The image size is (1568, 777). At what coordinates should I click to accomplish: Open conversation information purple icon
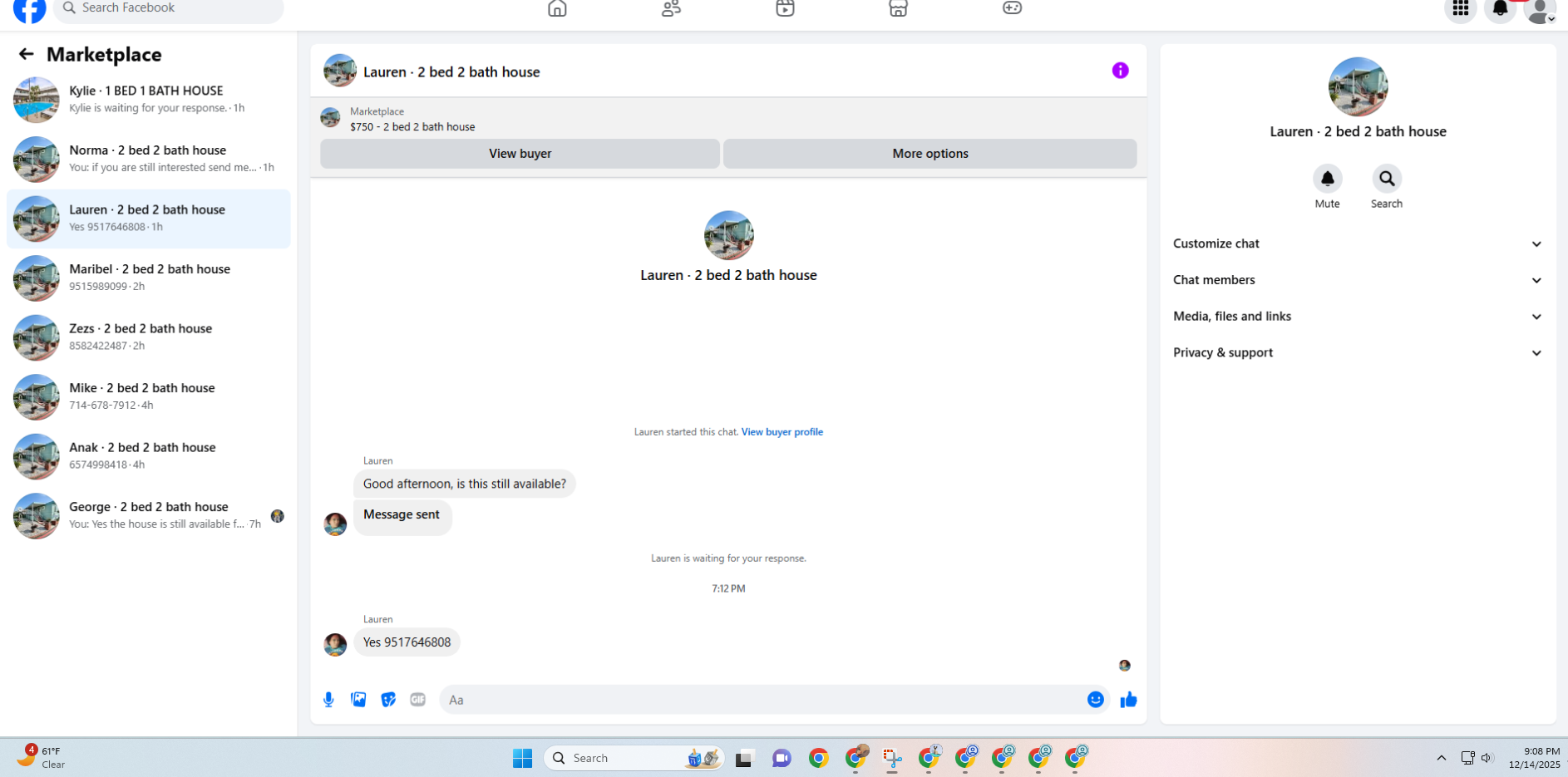point(1120,71)
